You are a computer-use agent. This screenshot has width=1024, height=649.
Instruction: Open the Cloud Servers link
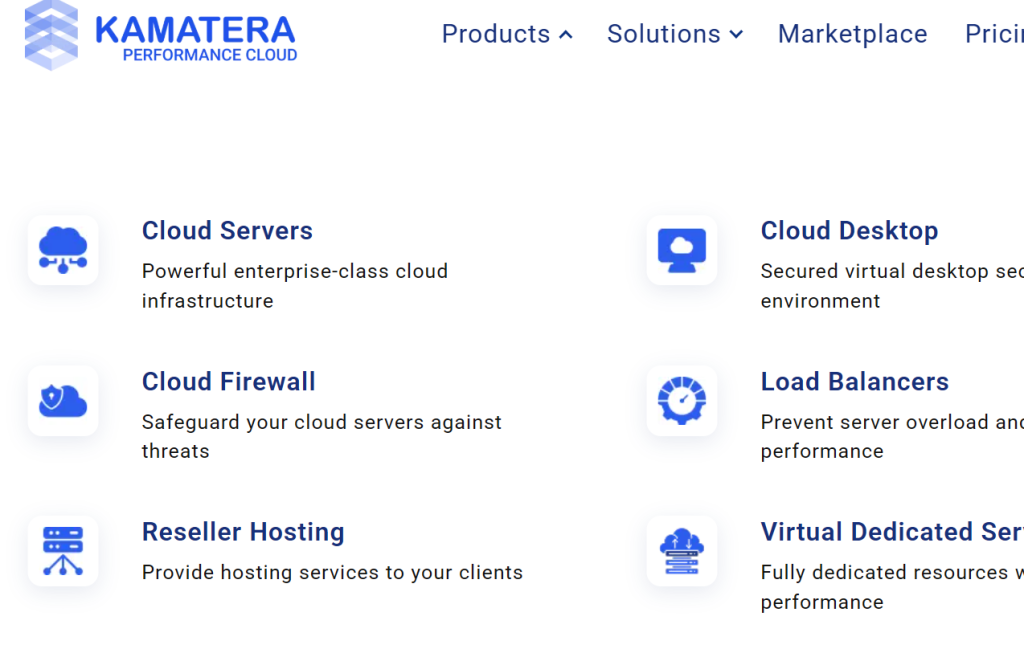227,230
